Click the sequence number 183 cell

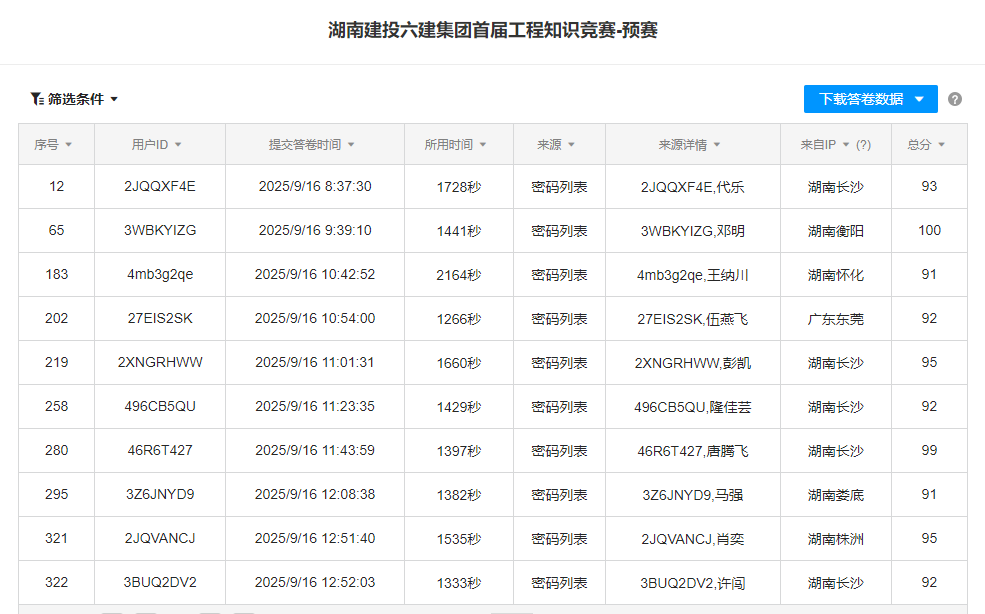pos(57,275)
